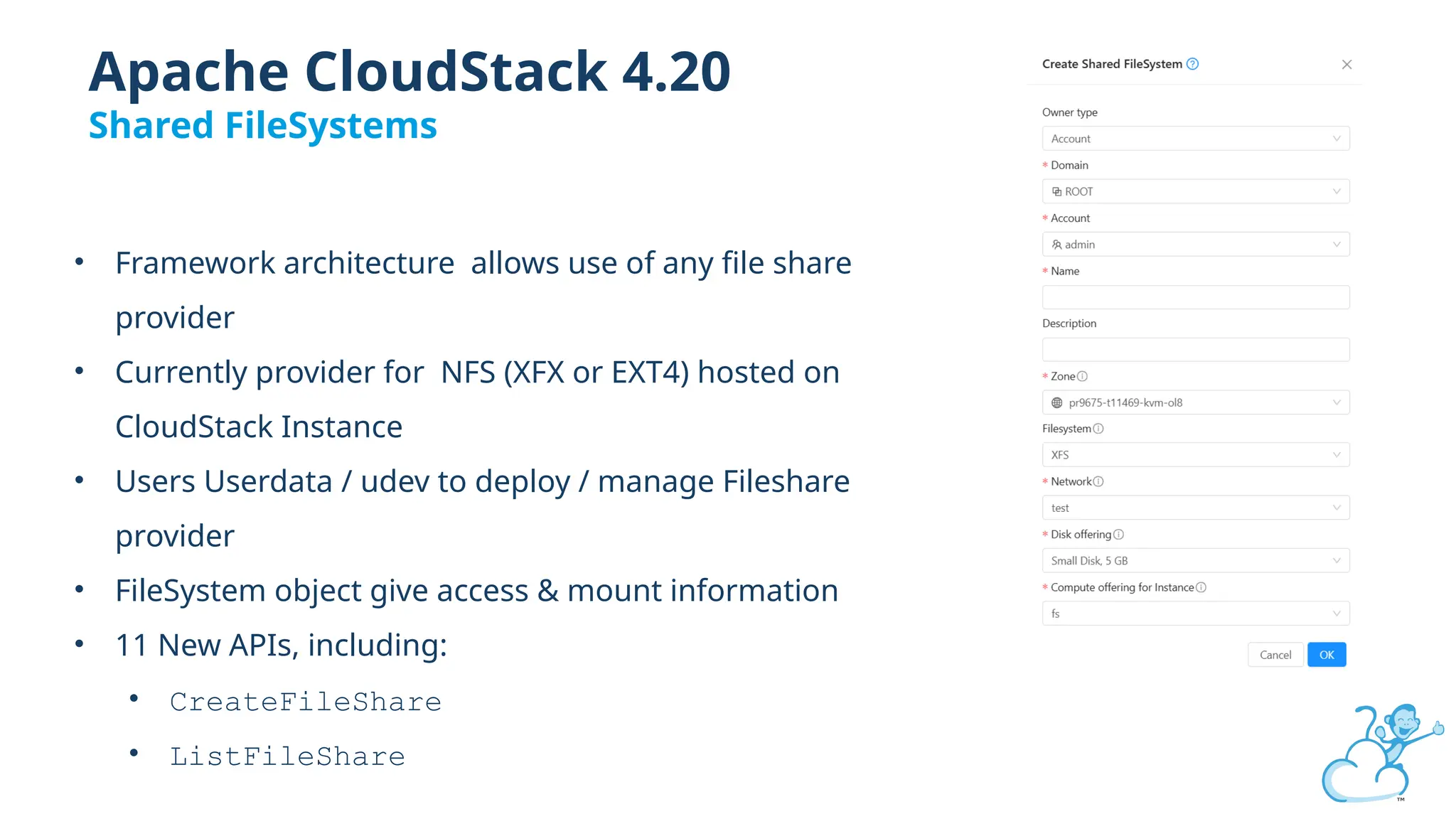Click the '11 New APIs, including:' bullet

(282, 646)
